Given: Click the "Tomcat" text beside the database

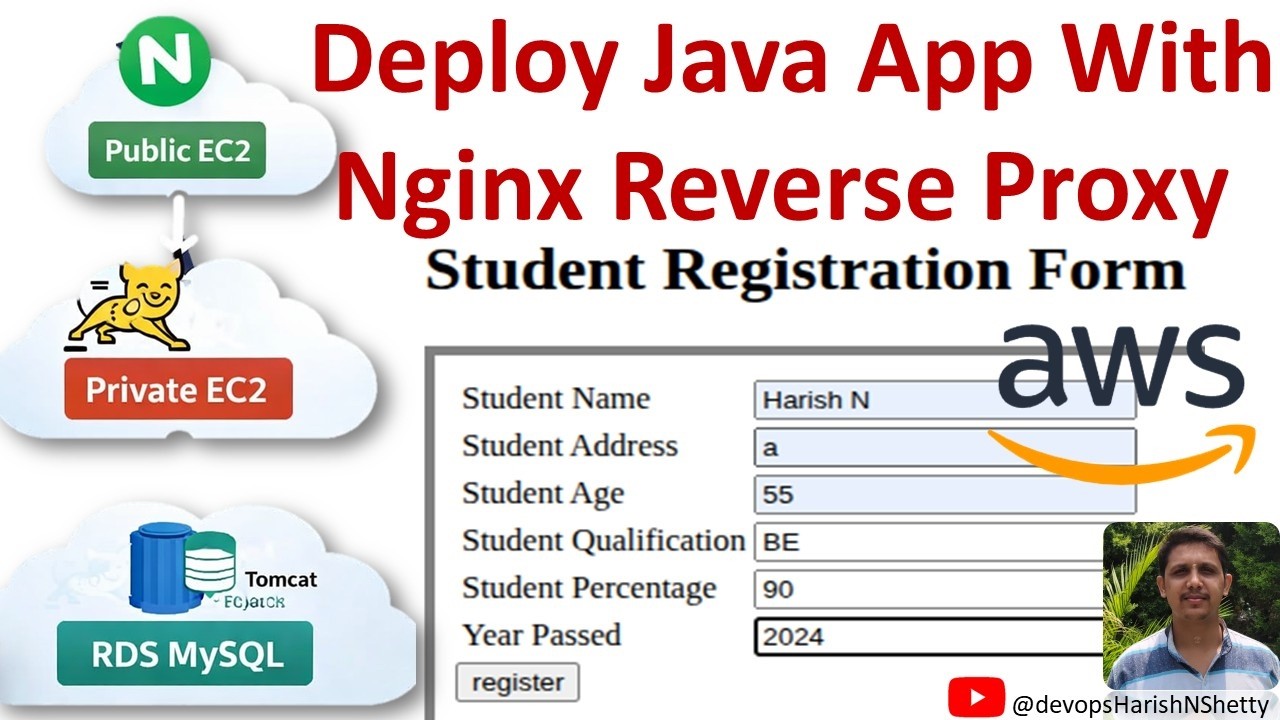Looking at the screenshot, I should point(281,579).
